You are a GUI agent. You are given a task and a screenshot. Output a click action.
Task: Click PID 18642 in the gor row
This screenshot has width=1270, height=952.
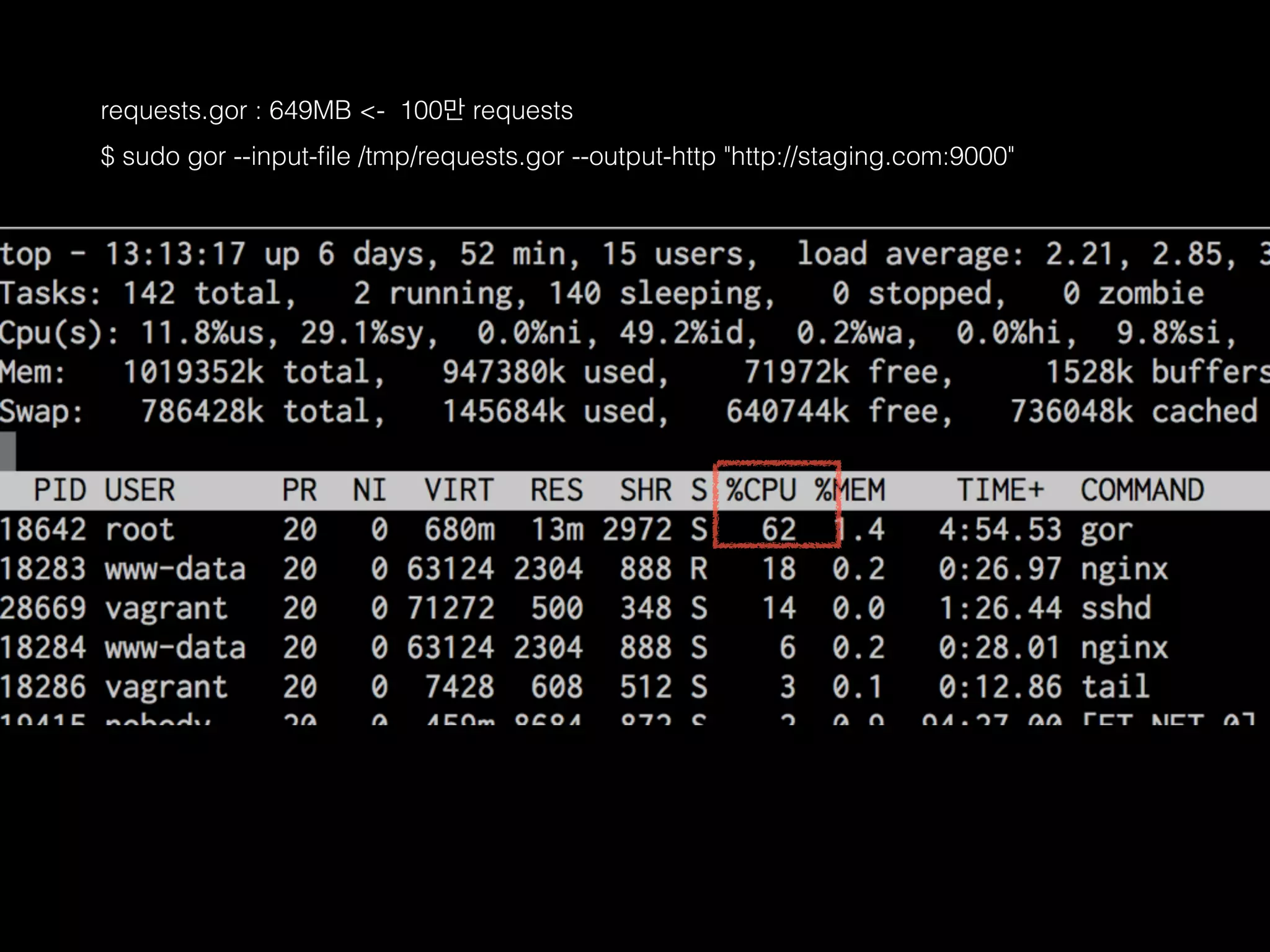[x=43, y=530]
